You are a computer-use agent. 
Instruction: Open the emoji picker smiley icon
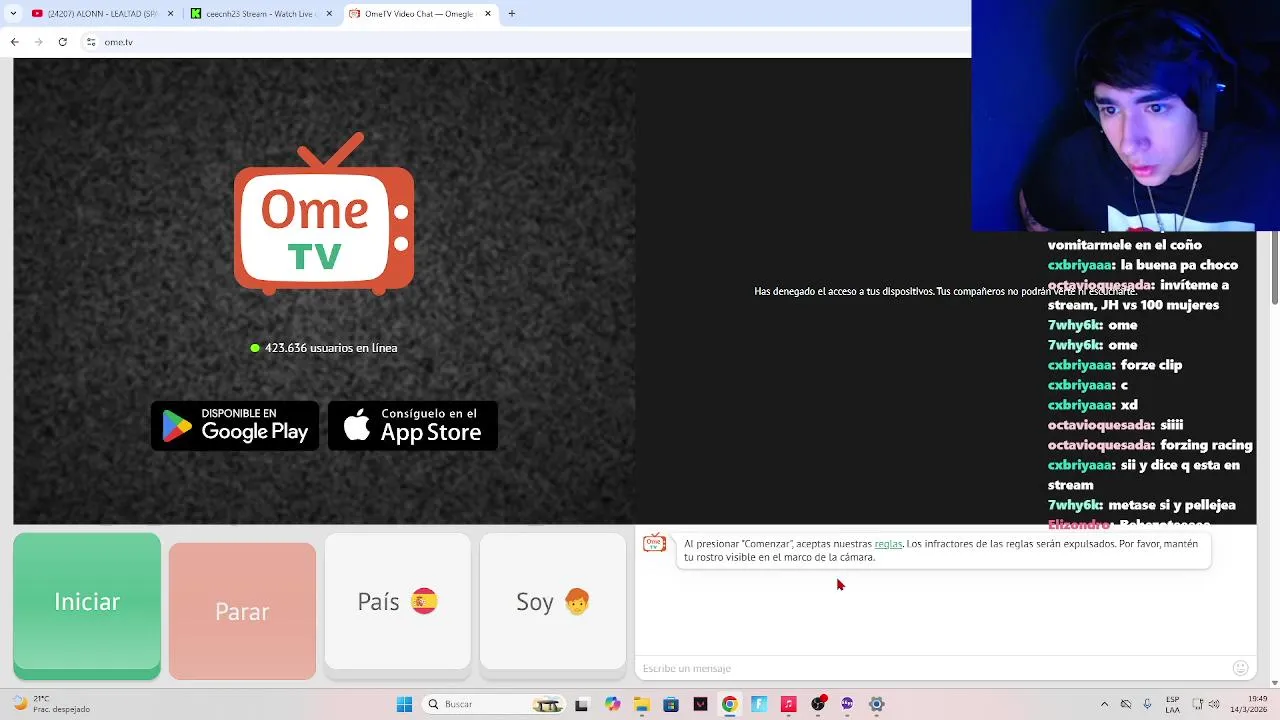click(x=1241, y=668)
